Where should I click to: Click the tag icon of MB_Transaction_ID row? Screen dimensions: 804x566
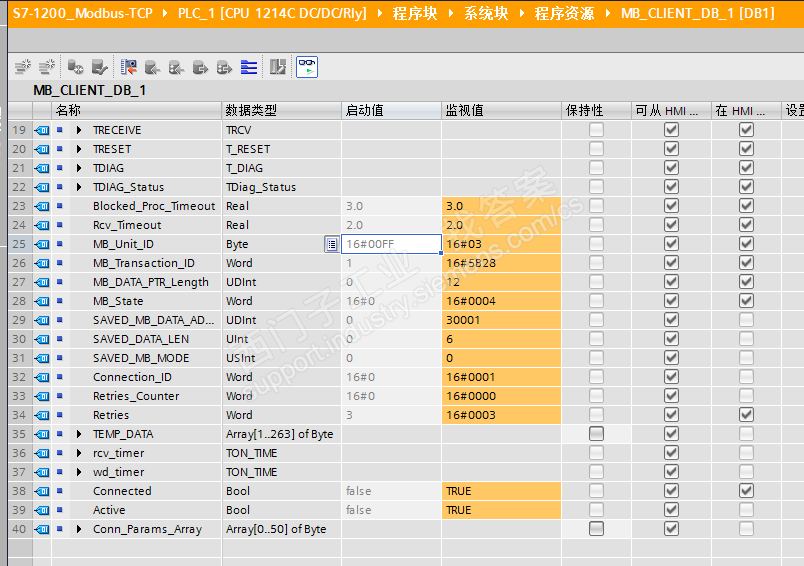coord(42,263)
